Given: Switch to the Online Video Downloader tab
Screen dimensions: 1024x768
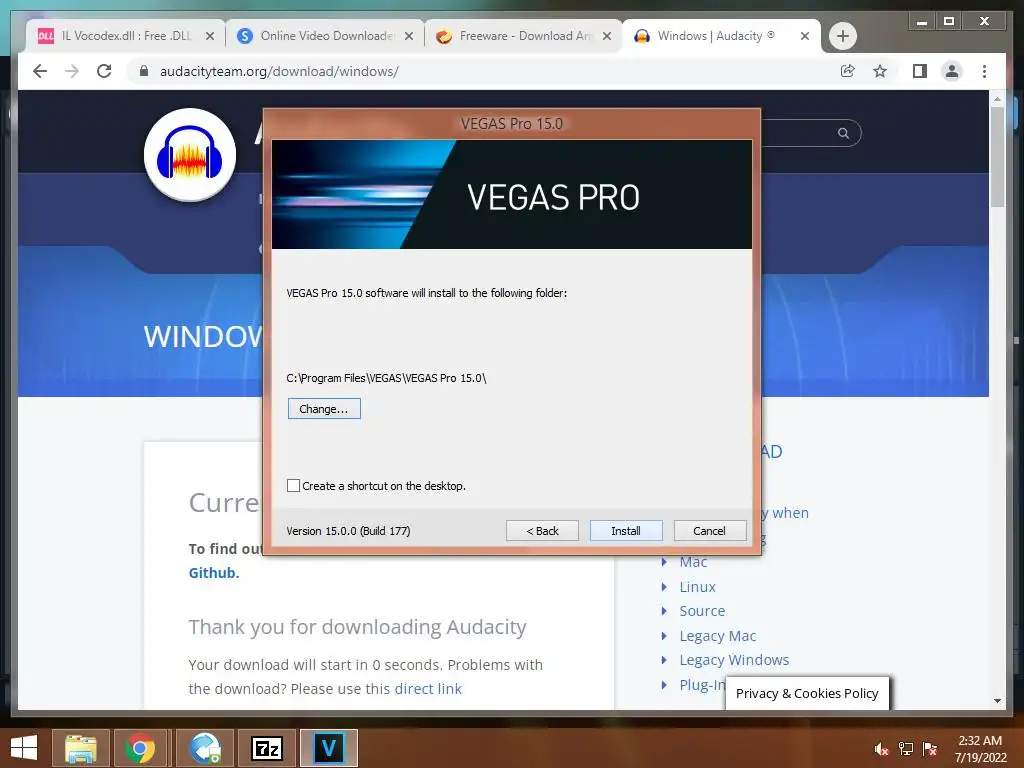Looking at the screenshot, I should pyautogui.click(x=327, y=36).
